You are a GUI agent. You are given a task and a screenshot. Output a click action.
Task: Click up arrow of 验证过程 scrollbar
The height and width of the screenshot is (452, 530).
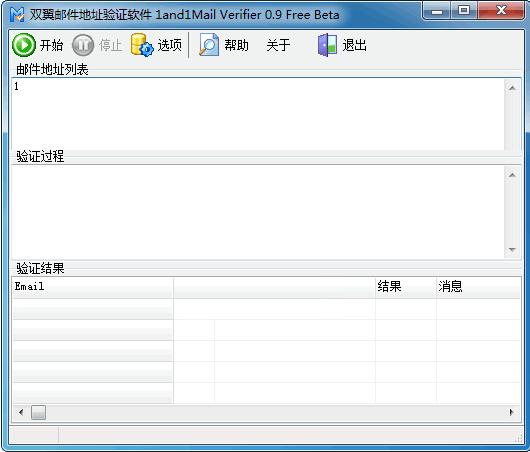click(x=512, y=175)
